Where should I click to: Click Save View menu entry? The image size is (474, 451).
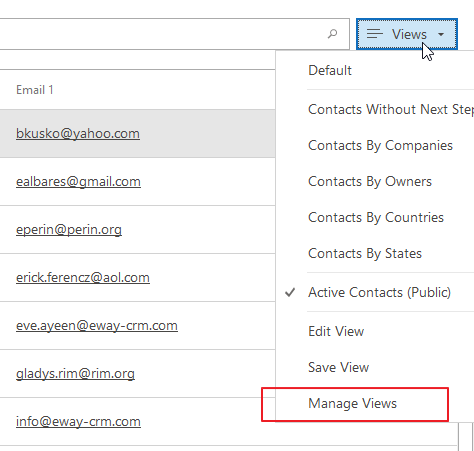click(338, 367)
